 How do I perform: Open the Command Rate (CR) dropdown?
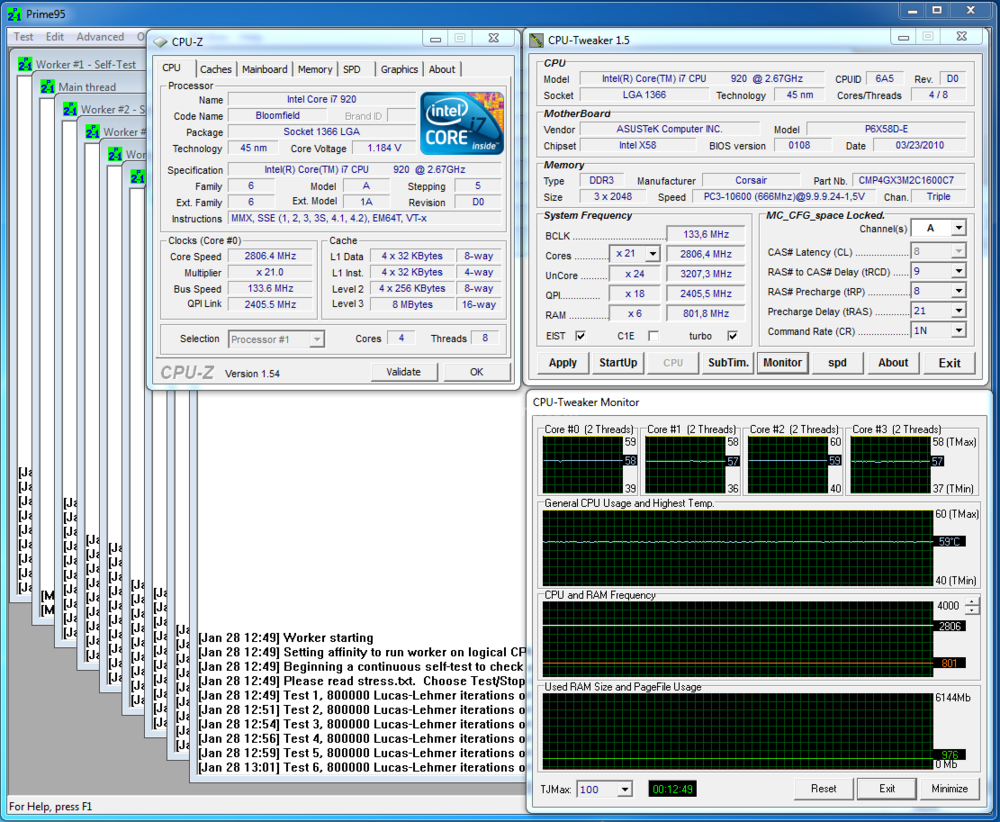coord(959,330)
